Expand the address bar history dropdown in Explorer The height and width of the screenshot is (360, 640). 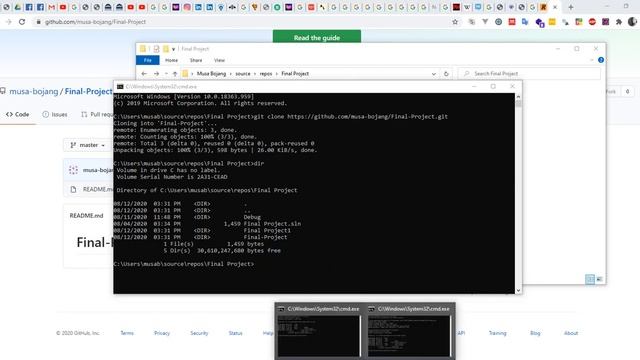point(433,74)
